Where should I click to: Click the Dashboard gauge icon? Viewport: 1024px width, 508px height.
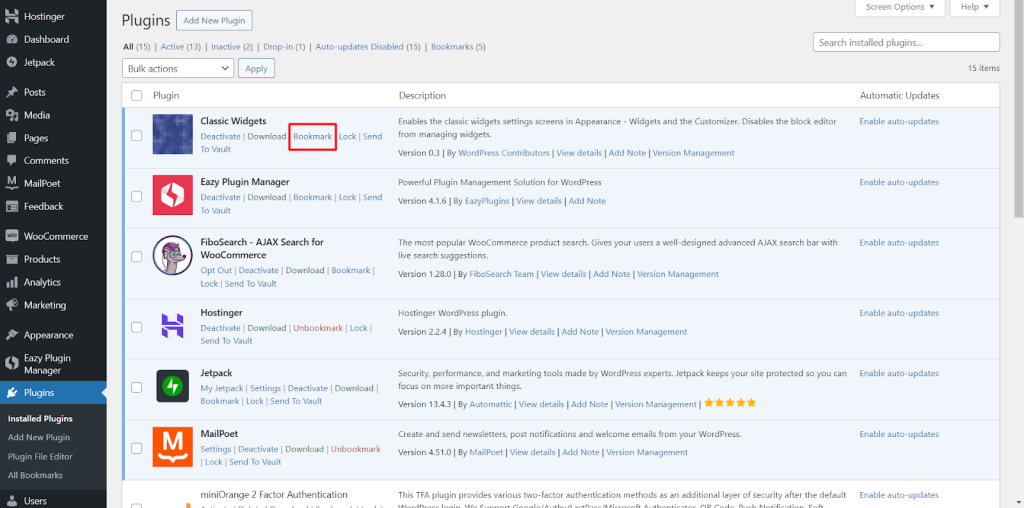tap(11, 39)
